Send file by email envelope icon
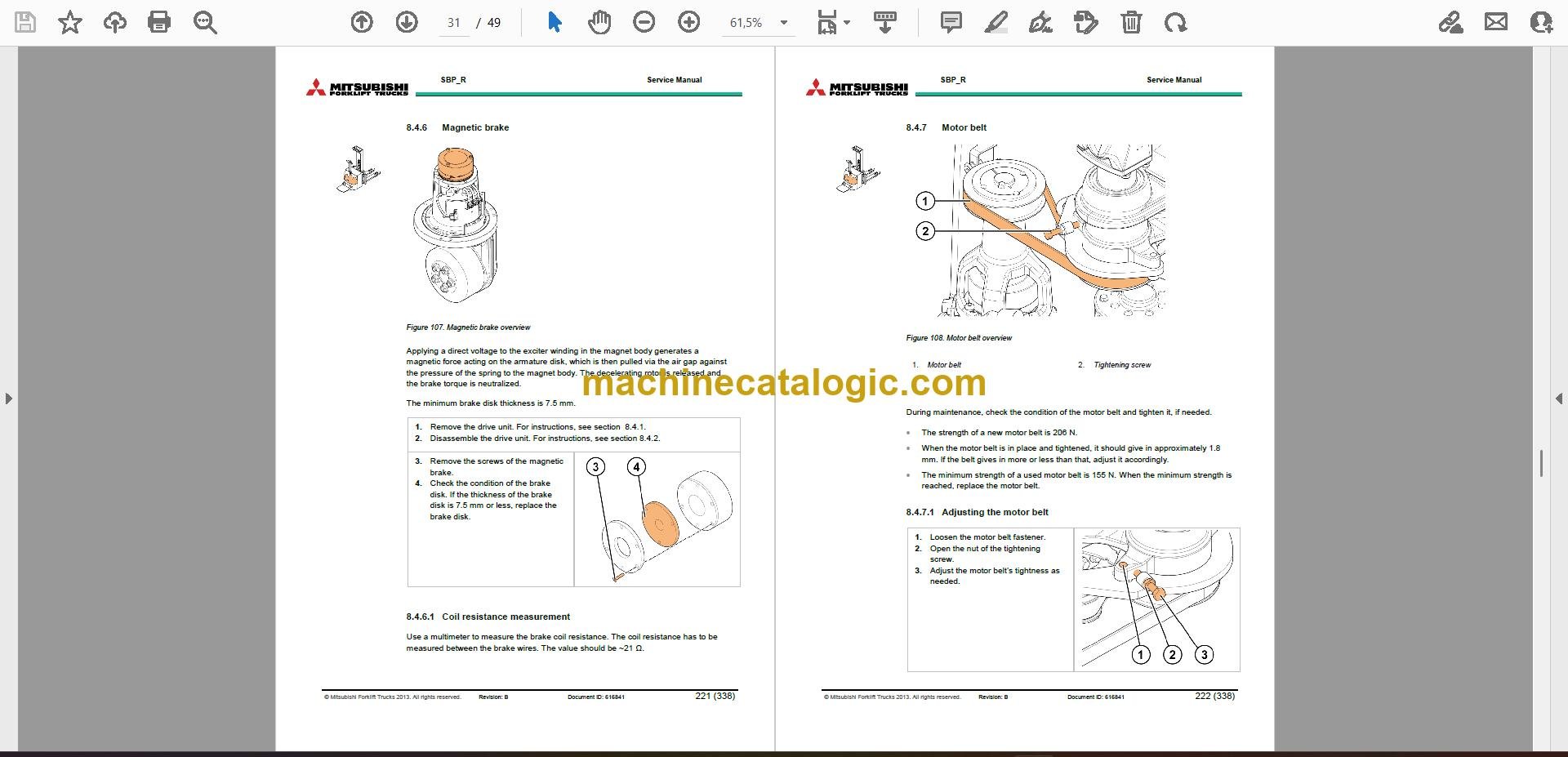This screenshot has height=757, width=1568. pos(1496,22)
